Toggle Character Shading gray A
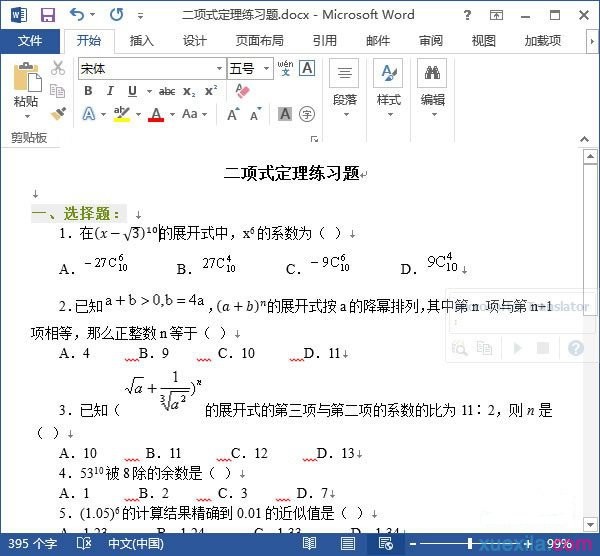 285,114
